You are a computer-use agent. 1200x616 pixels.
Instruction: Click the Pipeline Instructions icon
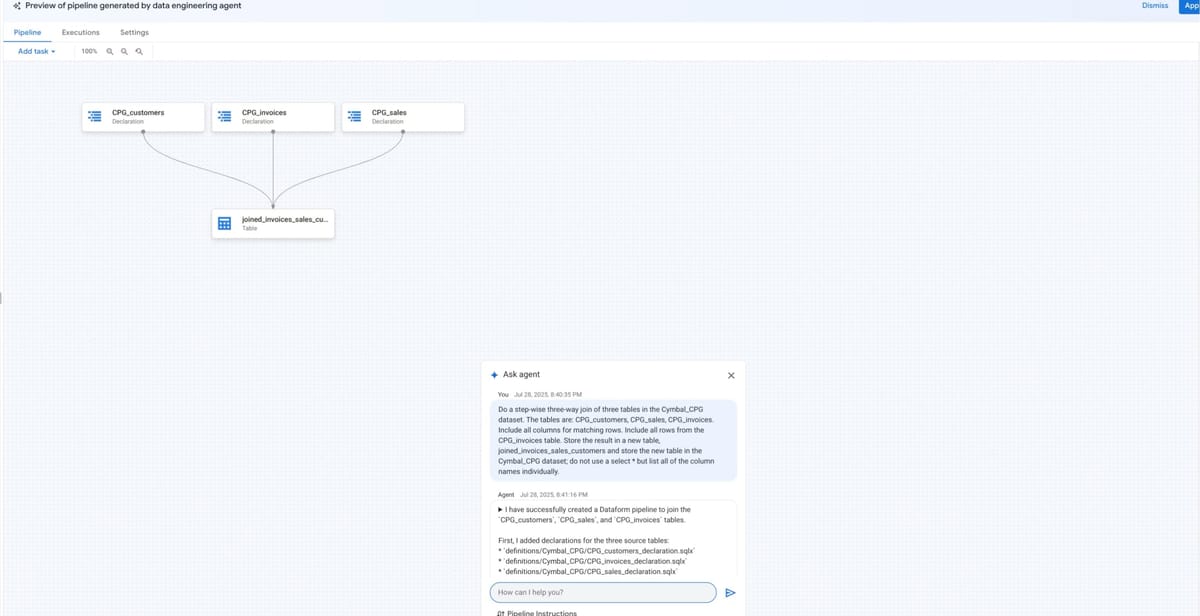501,613
